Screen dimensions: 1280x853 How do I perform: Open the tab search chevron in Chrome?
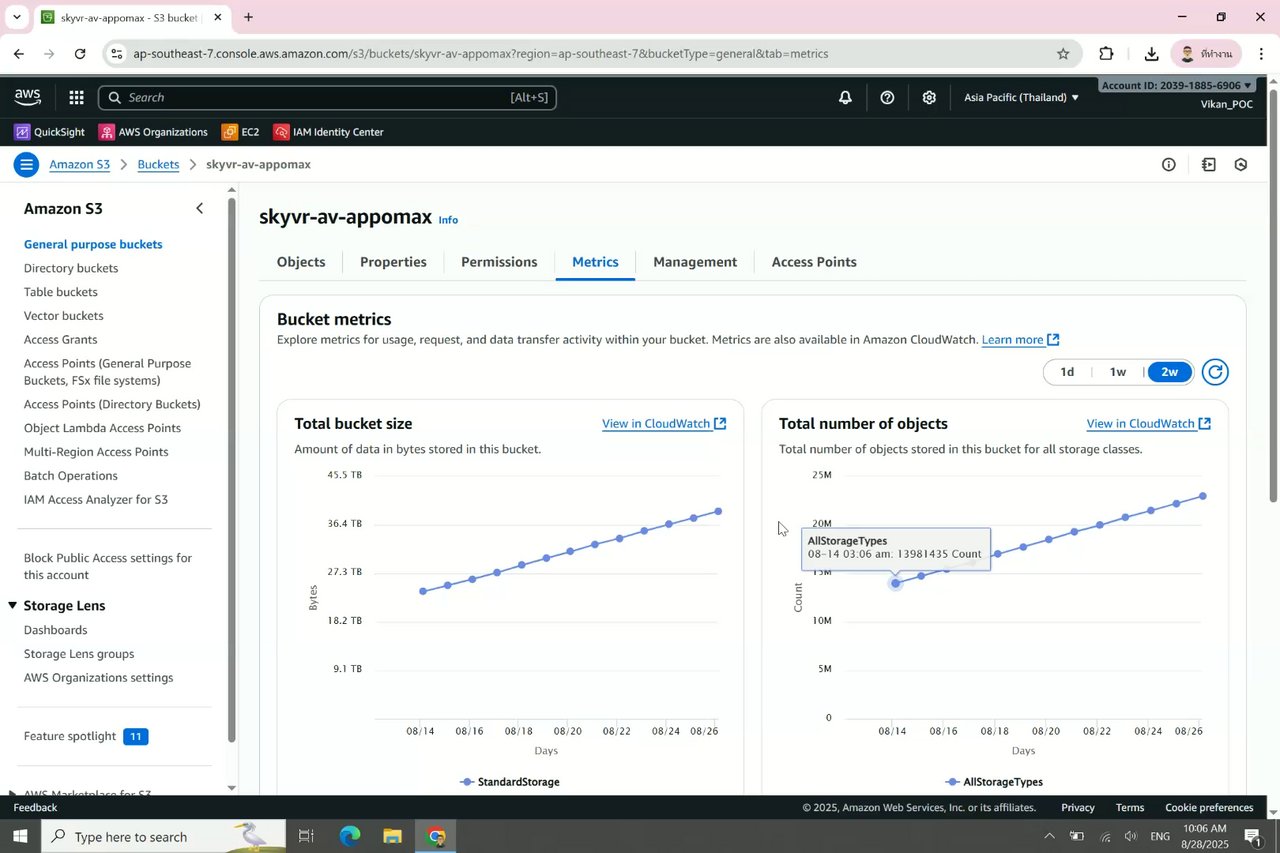tap(16, 17)
